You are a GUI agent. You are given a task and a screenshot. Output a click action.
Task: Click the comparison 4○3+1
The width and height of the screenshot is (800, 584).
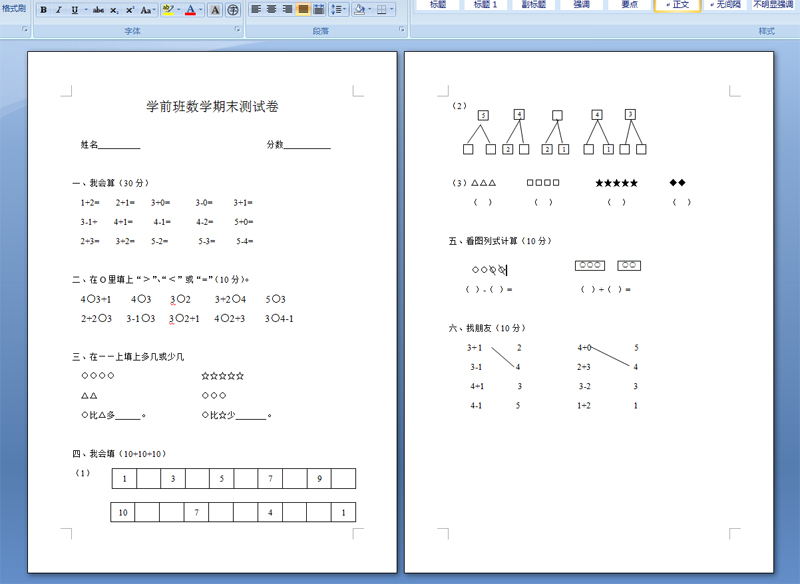(95, 299)
